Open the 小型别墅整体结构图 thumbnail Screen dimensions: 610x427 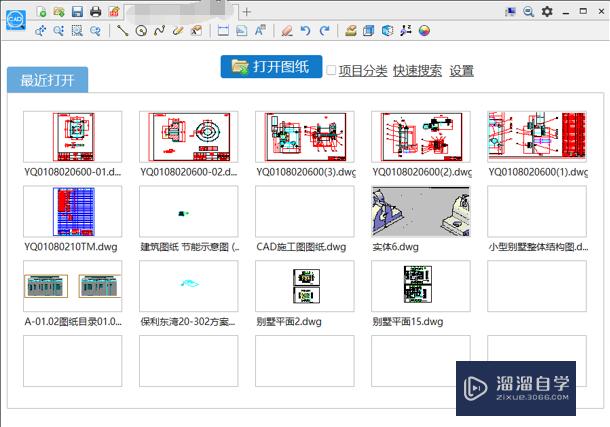[x=537, y=211]
